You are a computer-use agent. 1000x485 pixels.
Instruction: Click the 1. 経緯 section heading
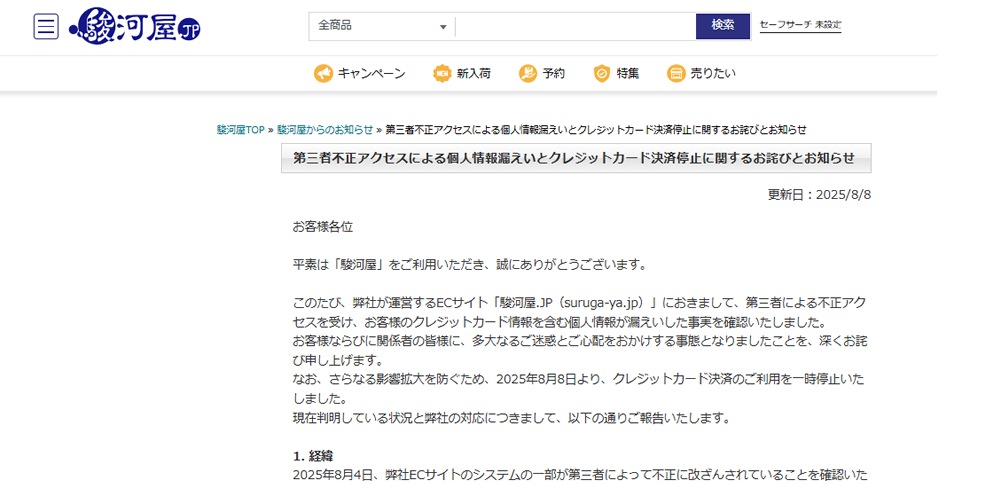tap(313, 456)
